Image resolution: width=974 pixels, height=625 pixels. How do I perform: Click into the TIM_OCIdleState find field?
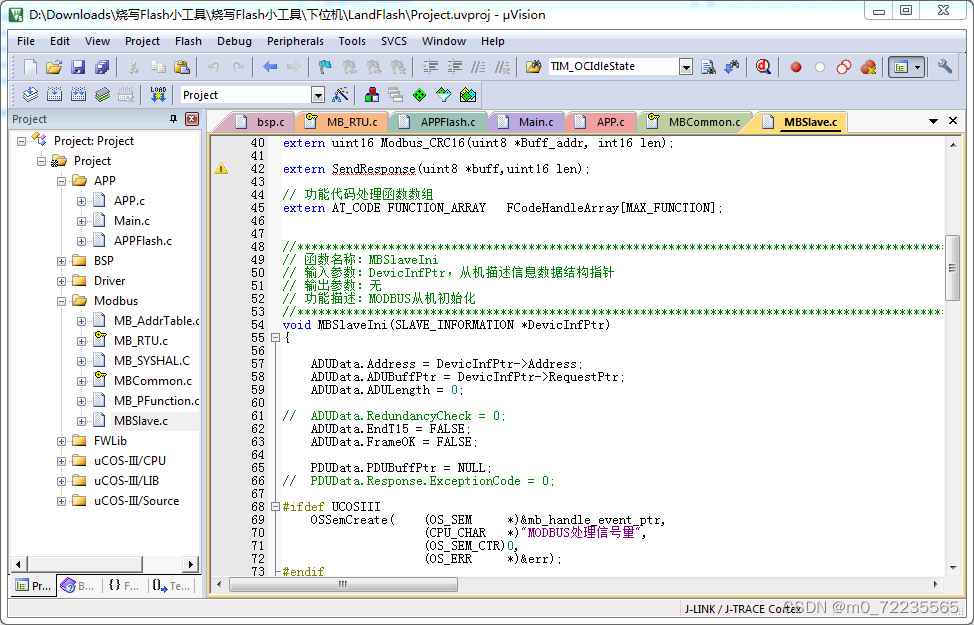tap(612, 66)
